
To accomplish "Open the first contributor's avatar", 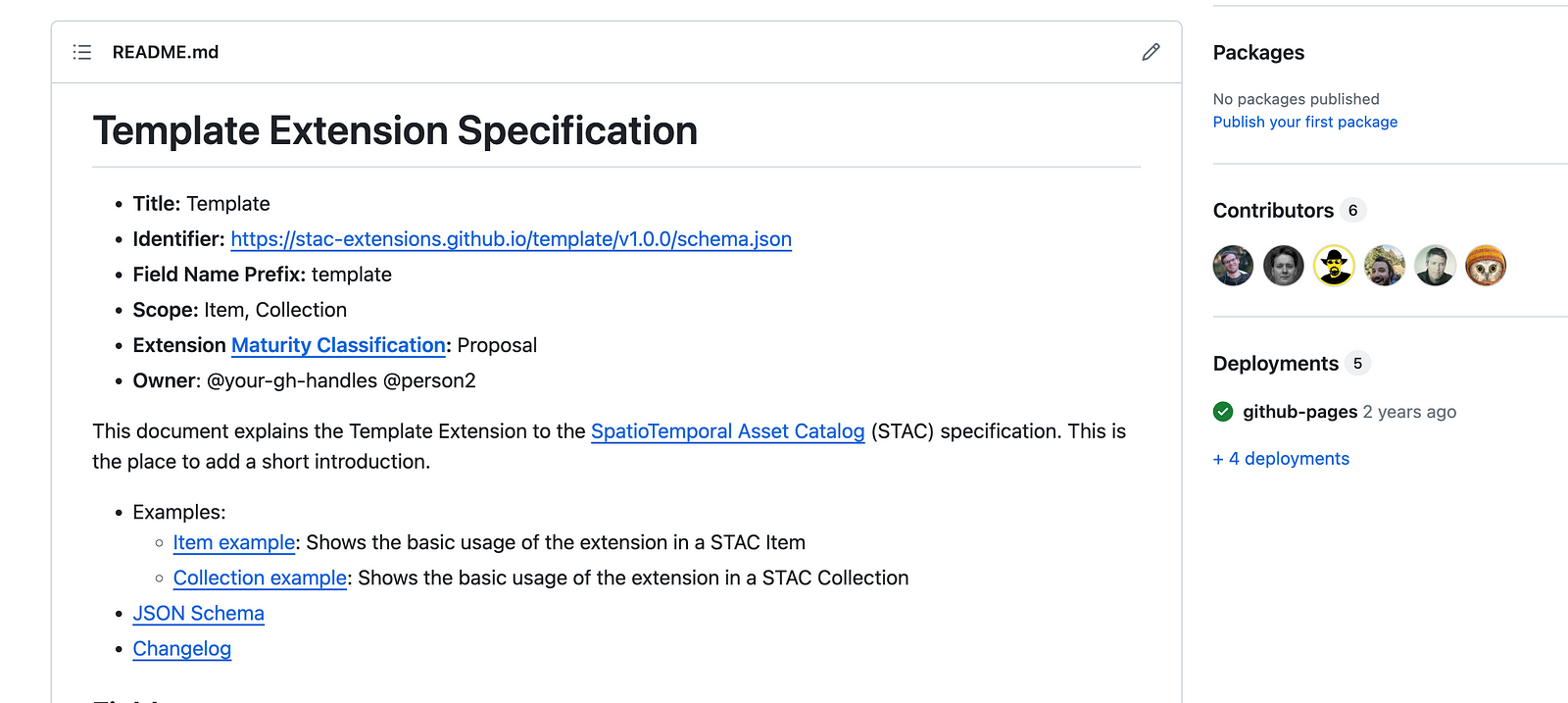I will pyautogui.click(x=1233, y=265).
